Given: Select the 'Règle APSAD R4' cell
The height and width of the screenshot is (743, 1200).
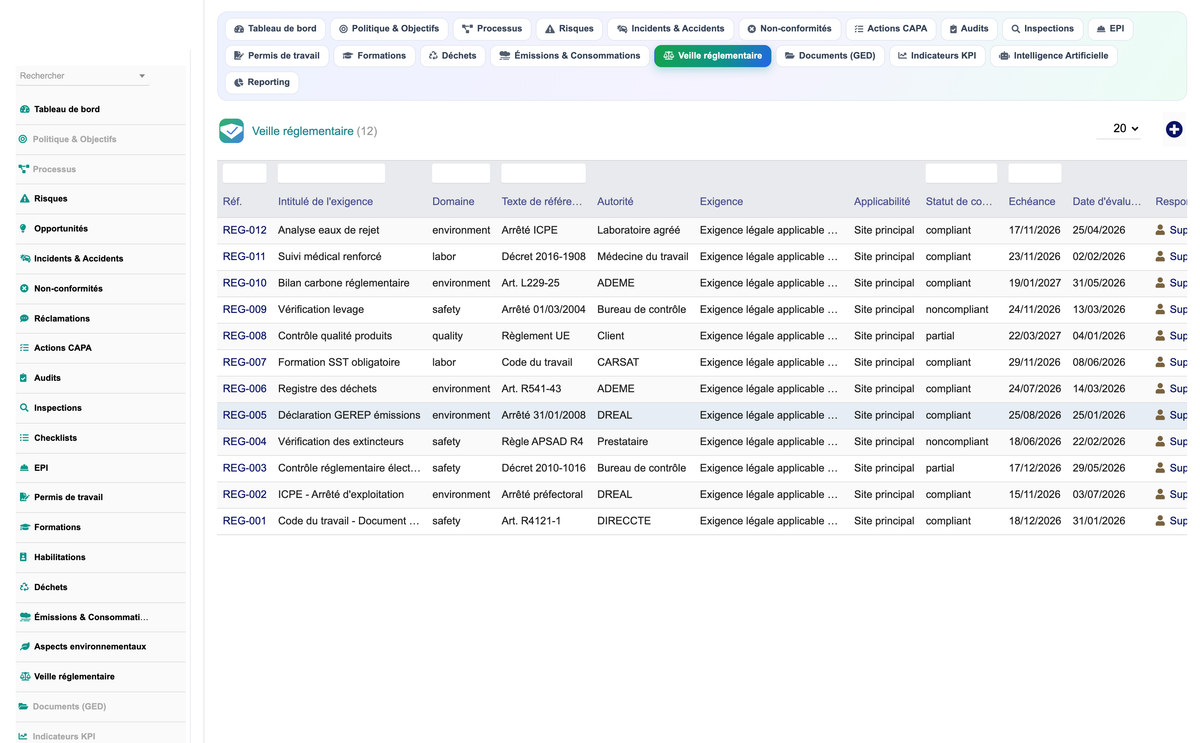Looking at the screenshot, I should (x=543, y=442).
